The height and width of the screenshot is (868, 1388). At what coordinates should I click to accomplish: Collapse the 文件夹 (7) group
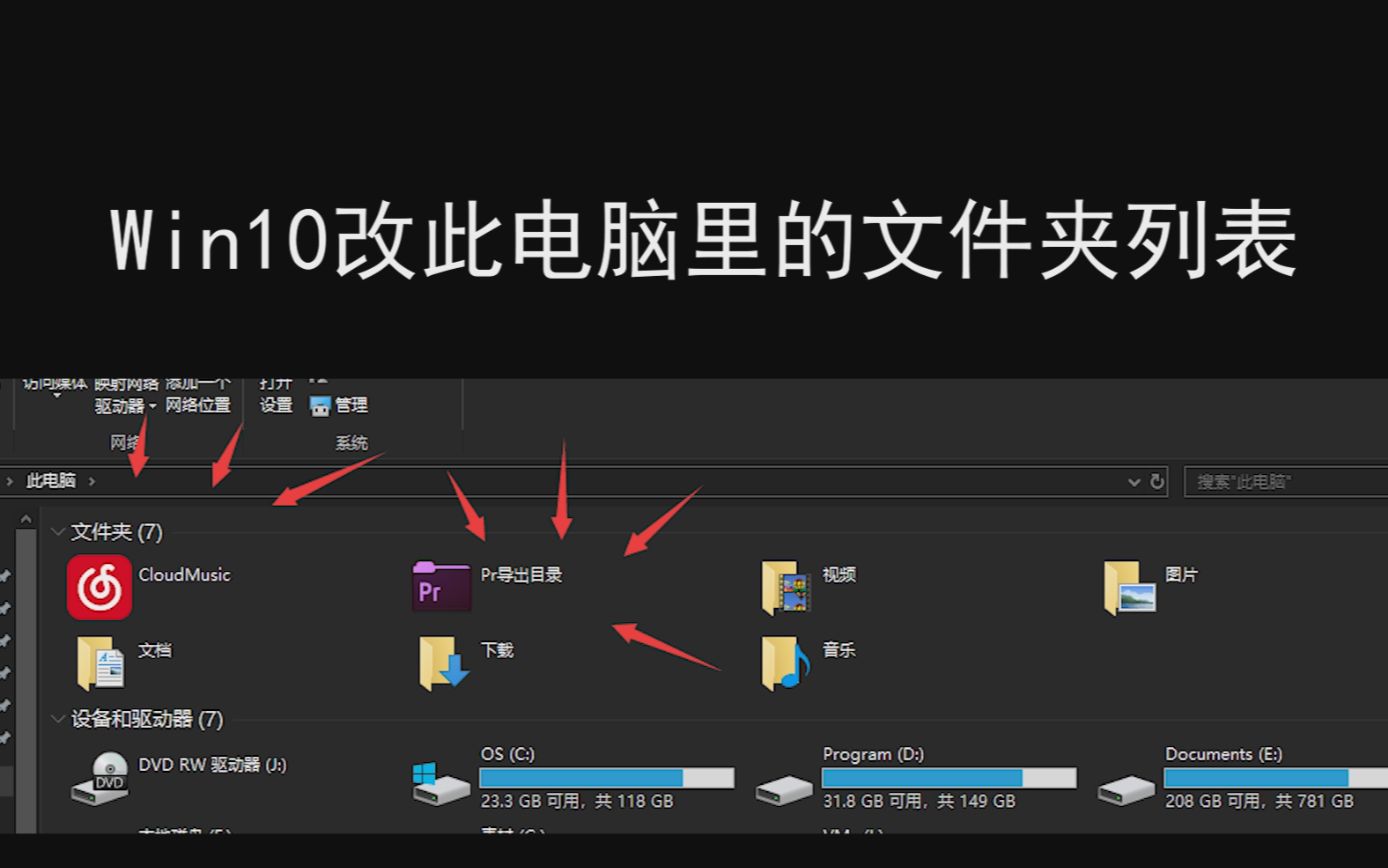point(57,531)
